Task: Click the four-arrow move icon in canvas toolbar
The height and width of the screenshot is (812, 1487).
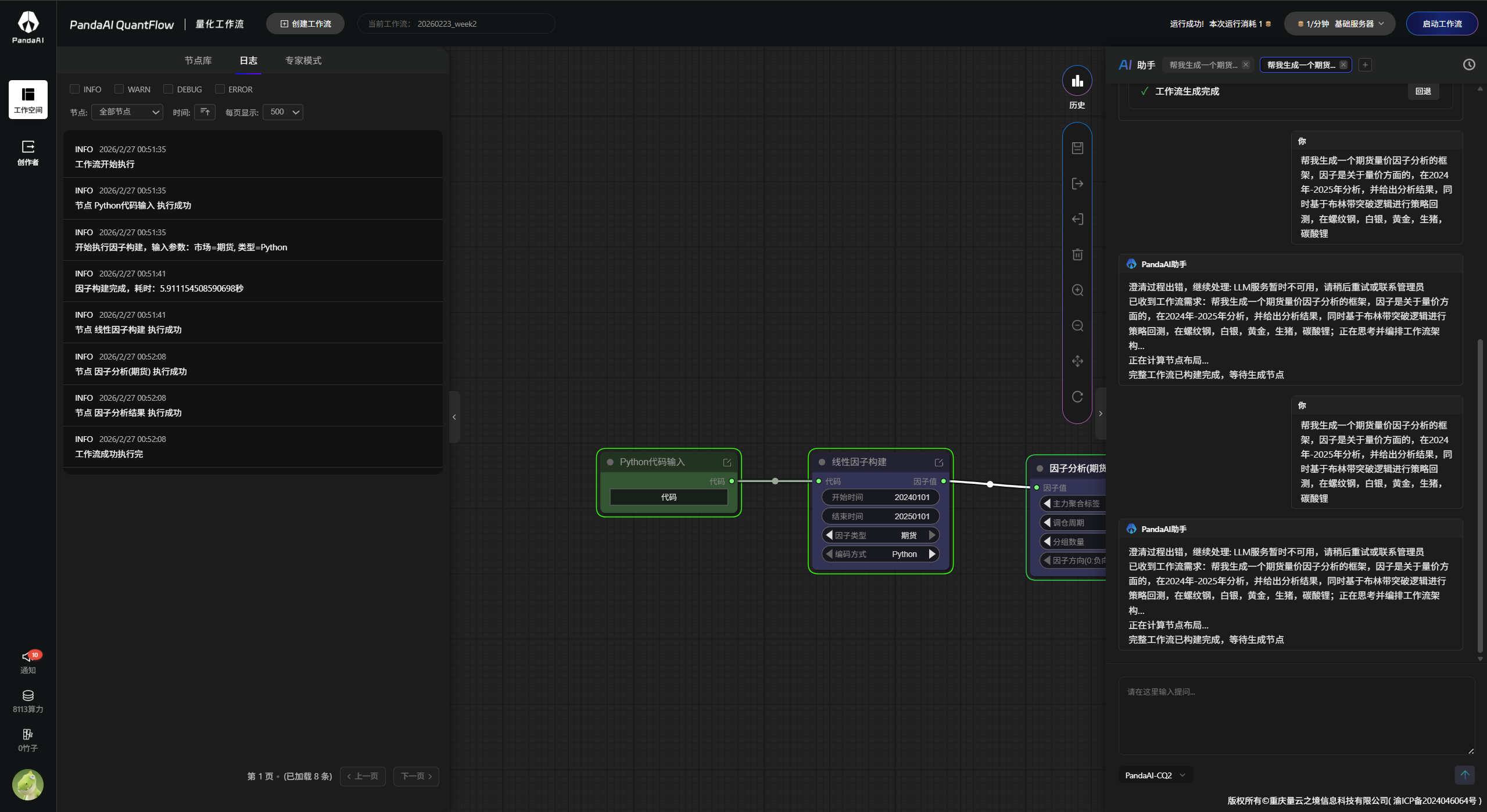Action: [x=1077, y=361]
